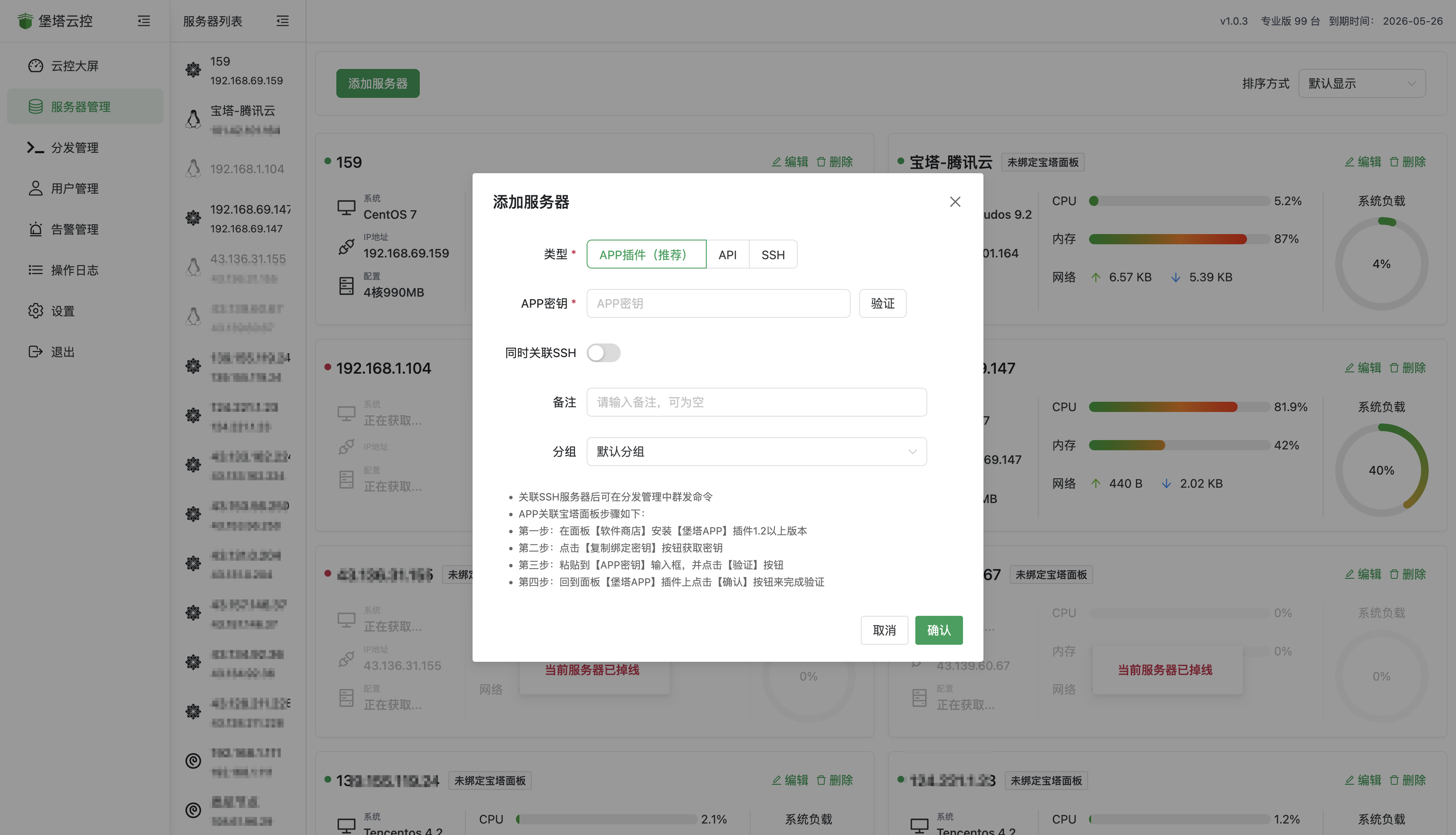Viewport: 1456px width, 835px height.
Task: Switch to the API tab
Action: 728,254
